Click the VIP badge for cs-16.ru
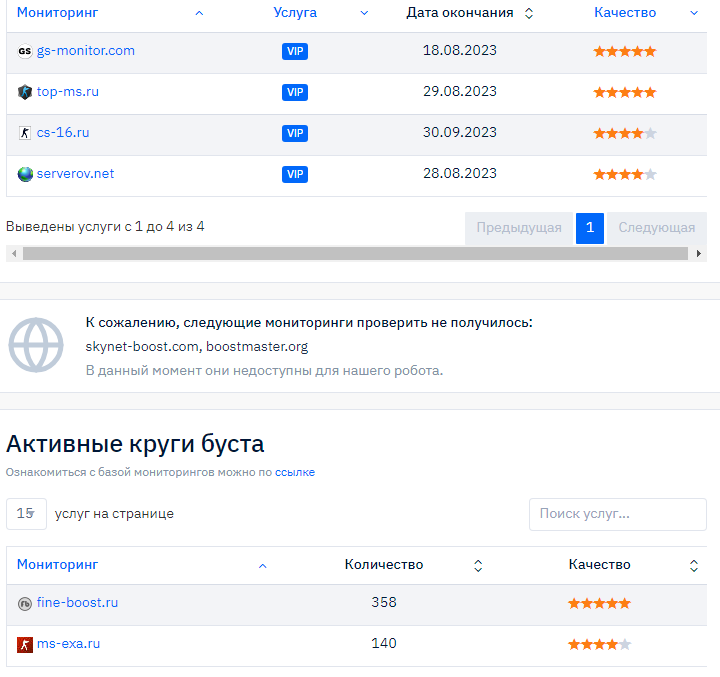This screenshot has width=720, height=677. pyautogui.click(x=295, y=133)
